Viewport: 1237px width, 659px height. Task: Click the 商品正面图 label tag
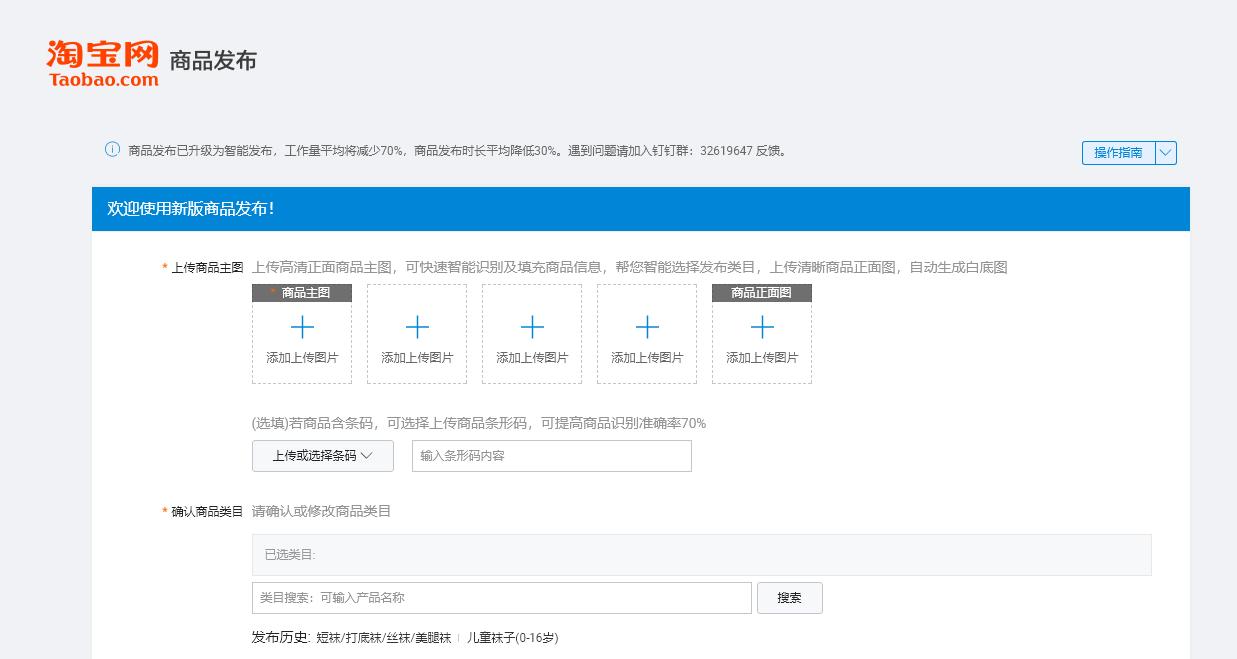761,292
